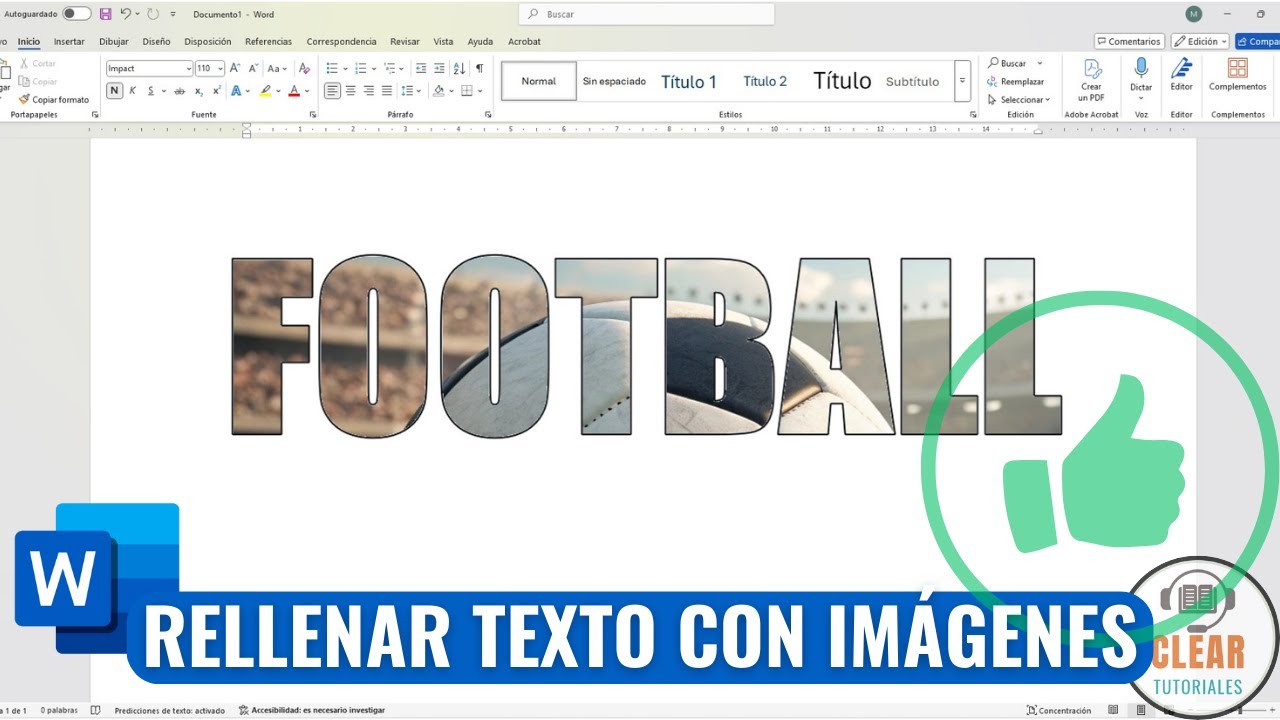Click Decrease font size icon
Image resolution: width=1280 pixels, height=720 pixels.
click(x=253, y=68)
